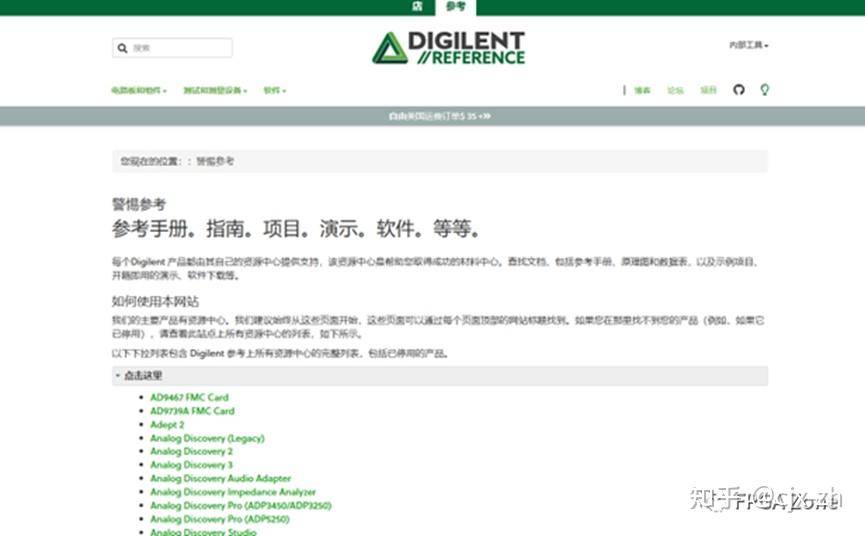Click the grey $35 shipping promotion banner

coord(432,116)
